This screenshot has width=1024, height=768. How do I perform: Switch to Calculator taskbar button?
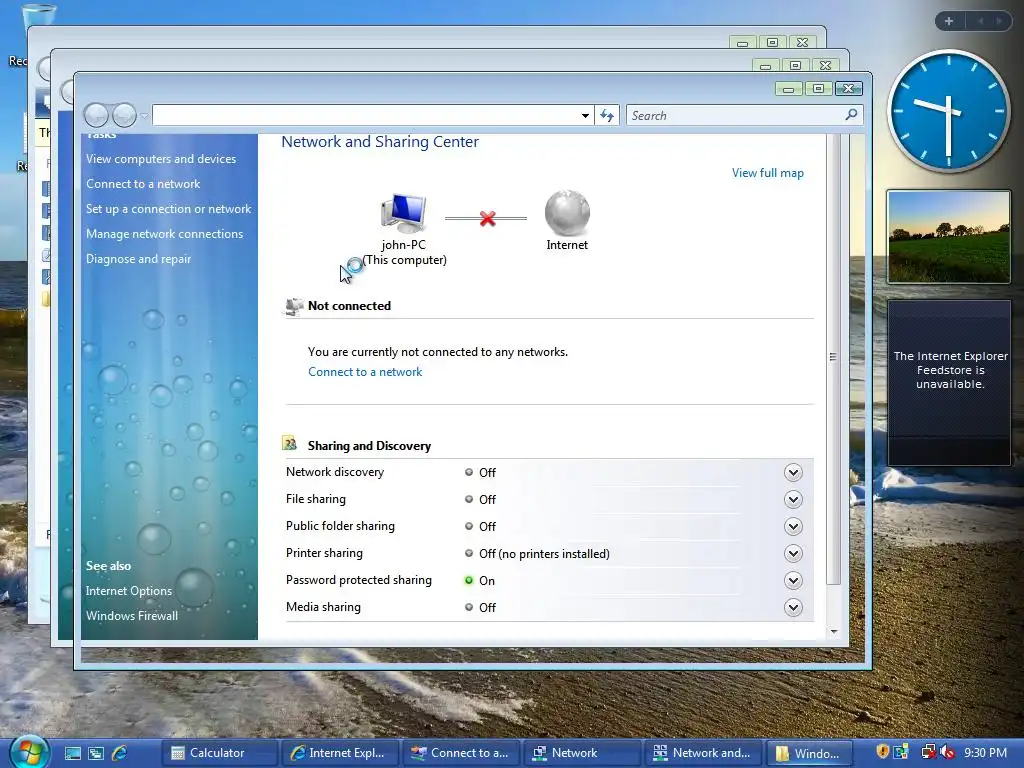219,753
